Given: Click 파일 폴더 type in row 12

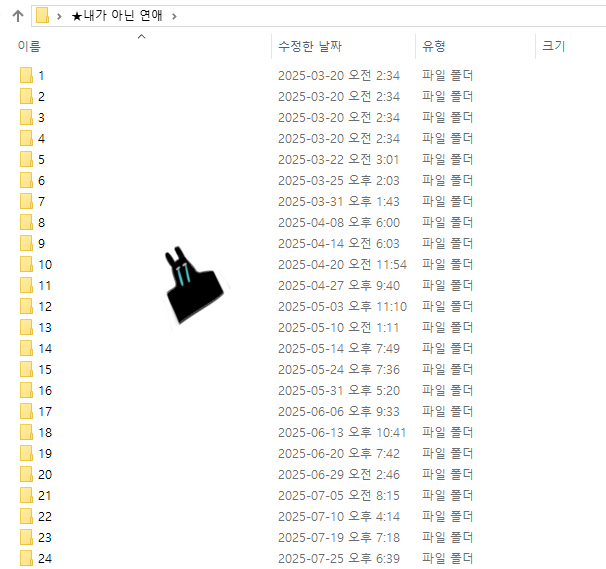Looking at the screenshot, I should click(448, 306).
